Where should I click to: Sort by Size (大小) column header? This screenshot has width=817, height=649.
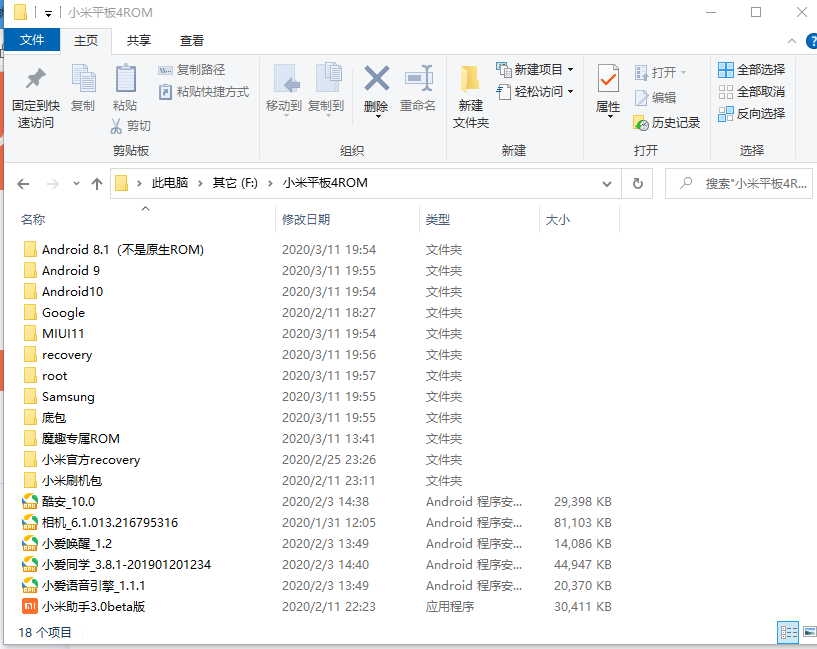[558, 220]
